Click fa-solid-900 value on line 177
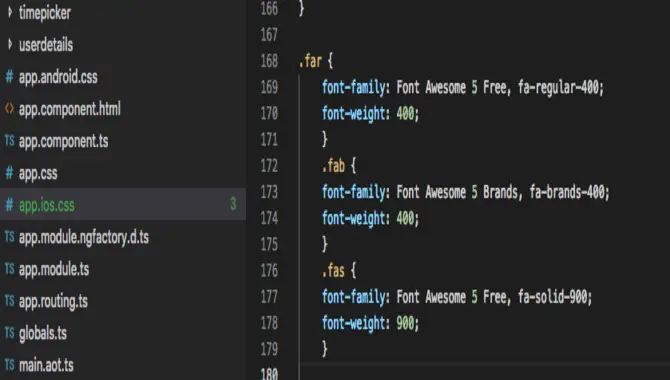670x380 pixels. (553, 297)
